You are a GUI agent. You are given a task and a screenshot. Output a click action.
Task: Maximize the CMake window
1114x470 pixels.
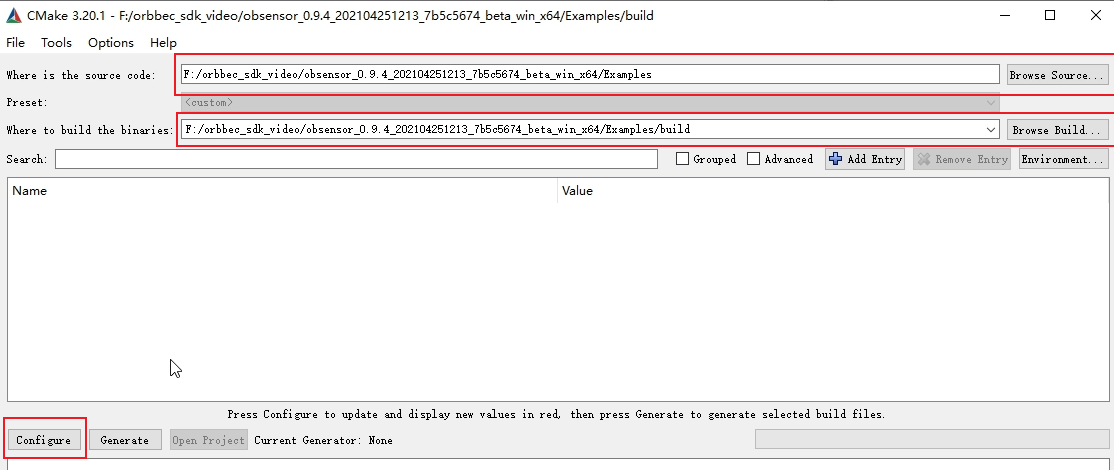(1049, 16)
